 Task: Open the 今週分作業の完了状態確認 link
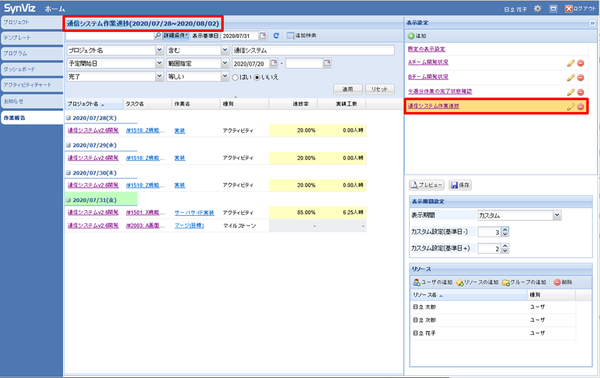(440, 91)
